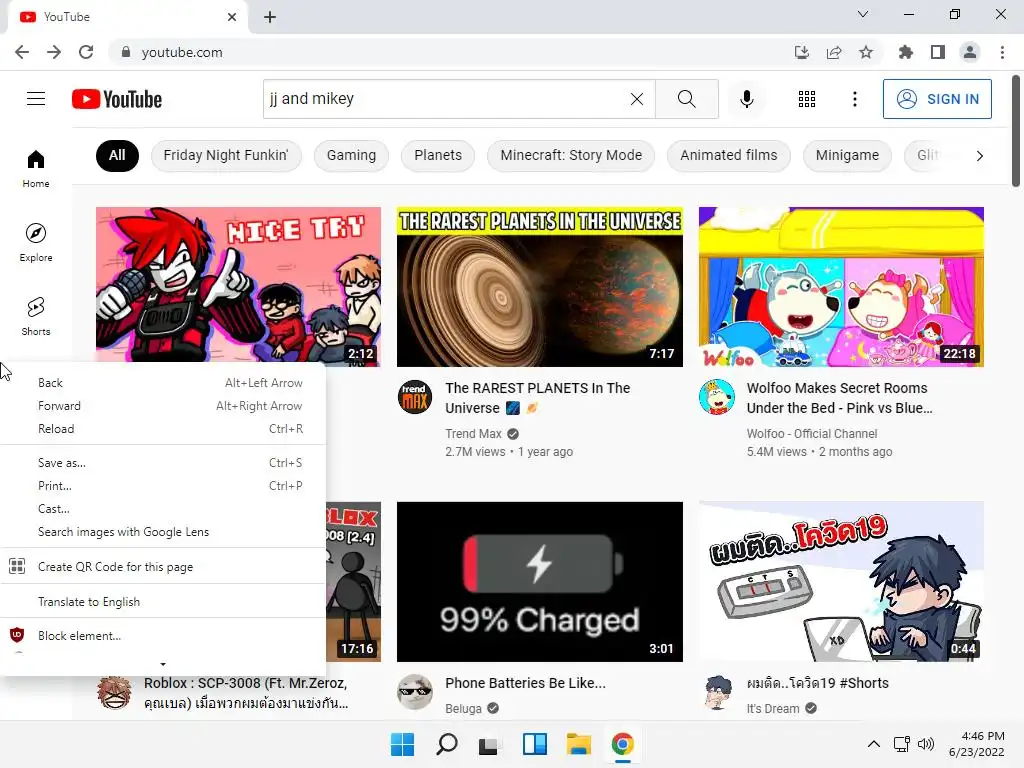Start voice search with microphone icon
Viewport: 1024px width, 768px height.
[x=746, y=99]
